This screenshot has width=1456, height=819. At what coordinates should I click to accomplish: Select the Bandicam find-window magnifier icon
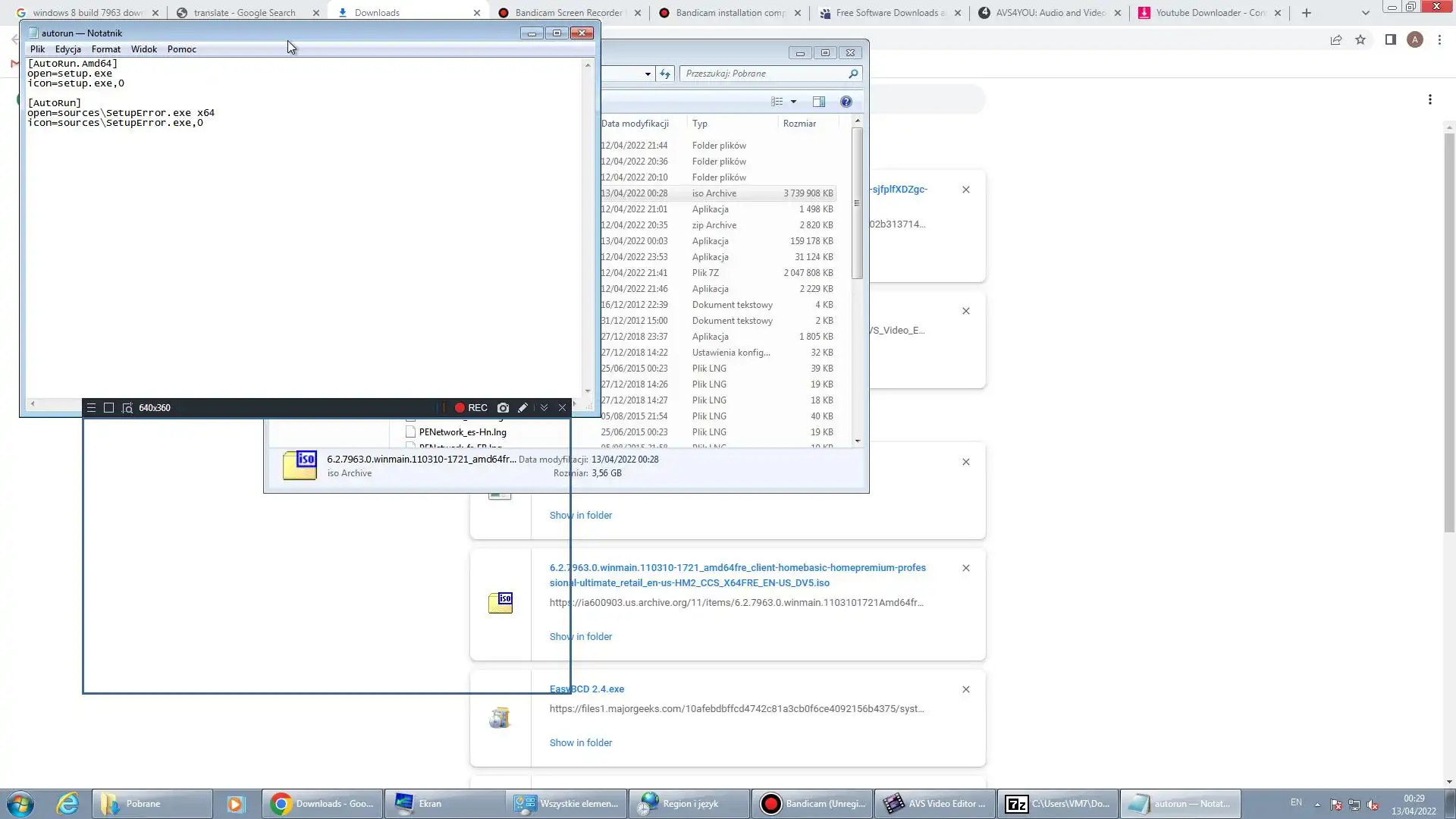click(x=127, y=408)
